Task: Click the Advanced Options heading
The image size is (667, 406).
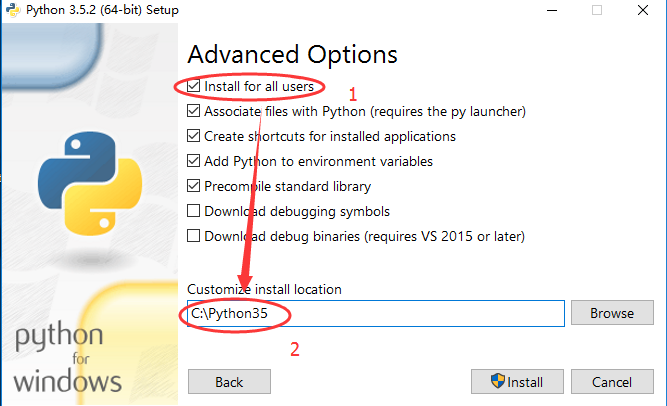Action: click(292, 55)
